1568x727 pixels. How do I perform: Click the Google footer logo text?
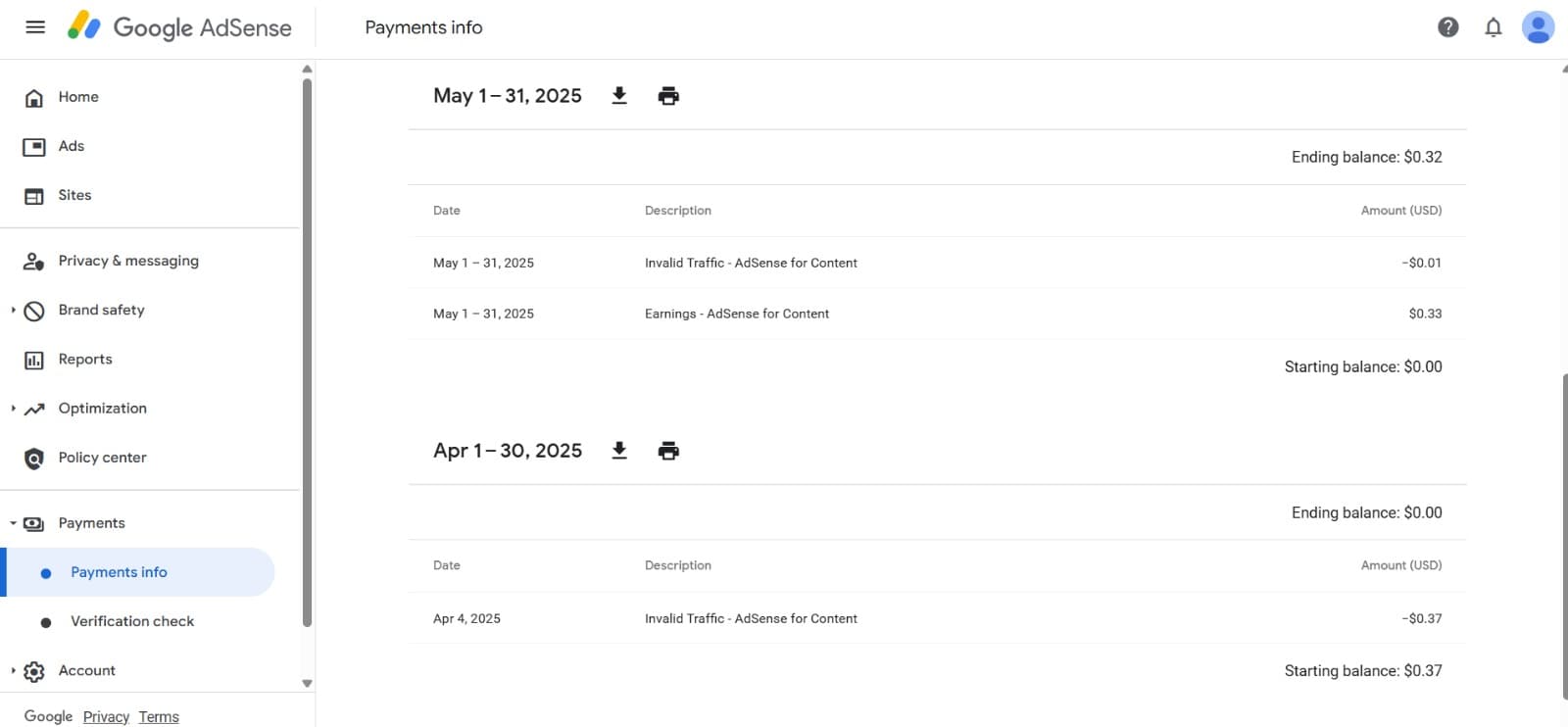click(48, 716)
